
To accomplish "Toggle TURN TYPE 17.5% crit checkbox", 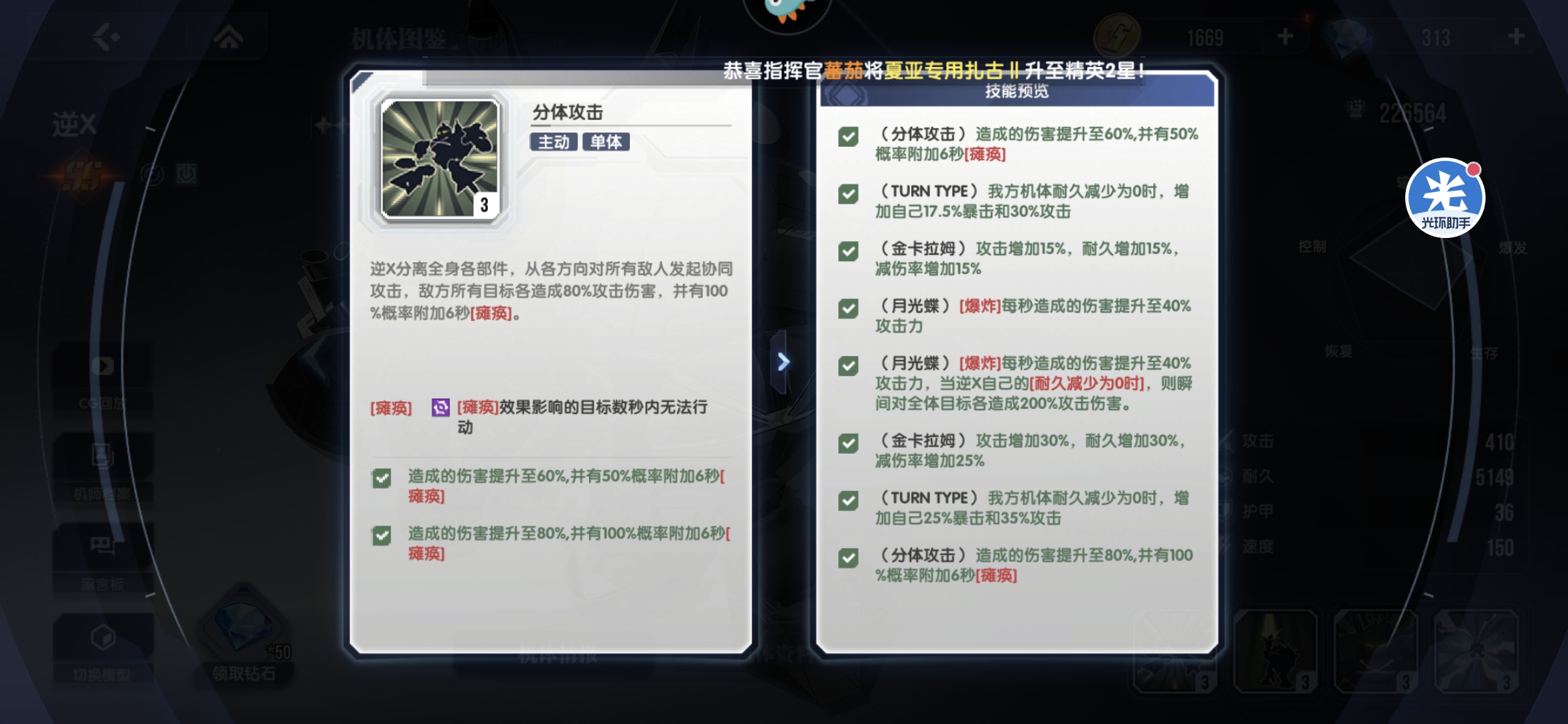I will (x=848, y=194).
